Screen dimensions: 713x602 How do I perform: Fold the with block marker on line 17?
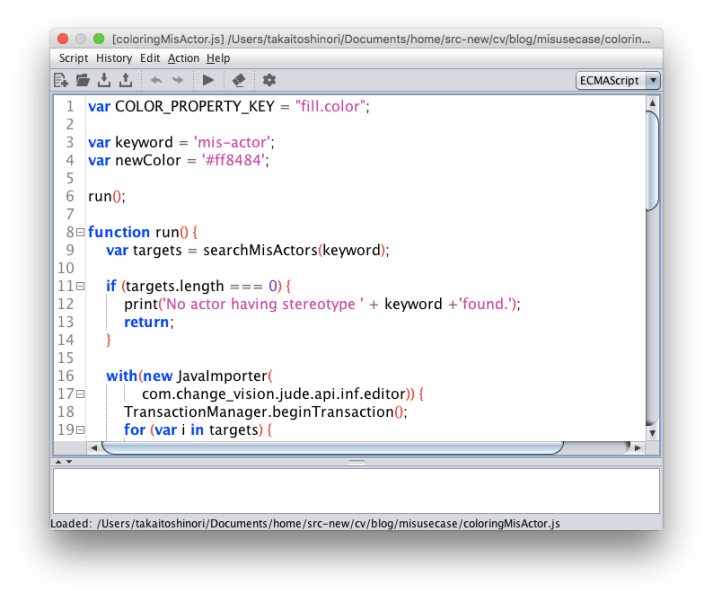click(x=80, y=394)
